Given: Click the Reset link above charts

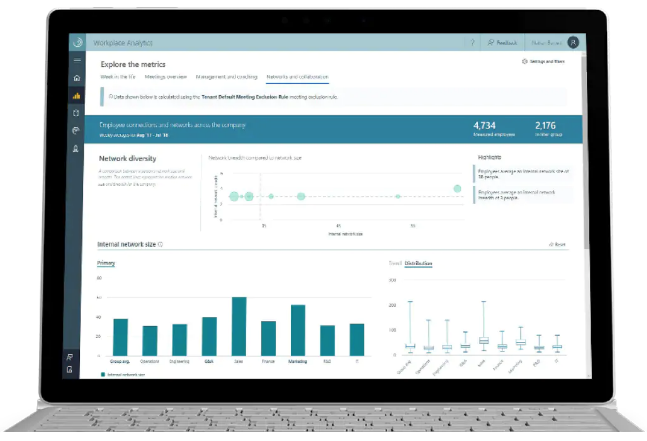Looking at the screenshot, I should pos(557,245).
